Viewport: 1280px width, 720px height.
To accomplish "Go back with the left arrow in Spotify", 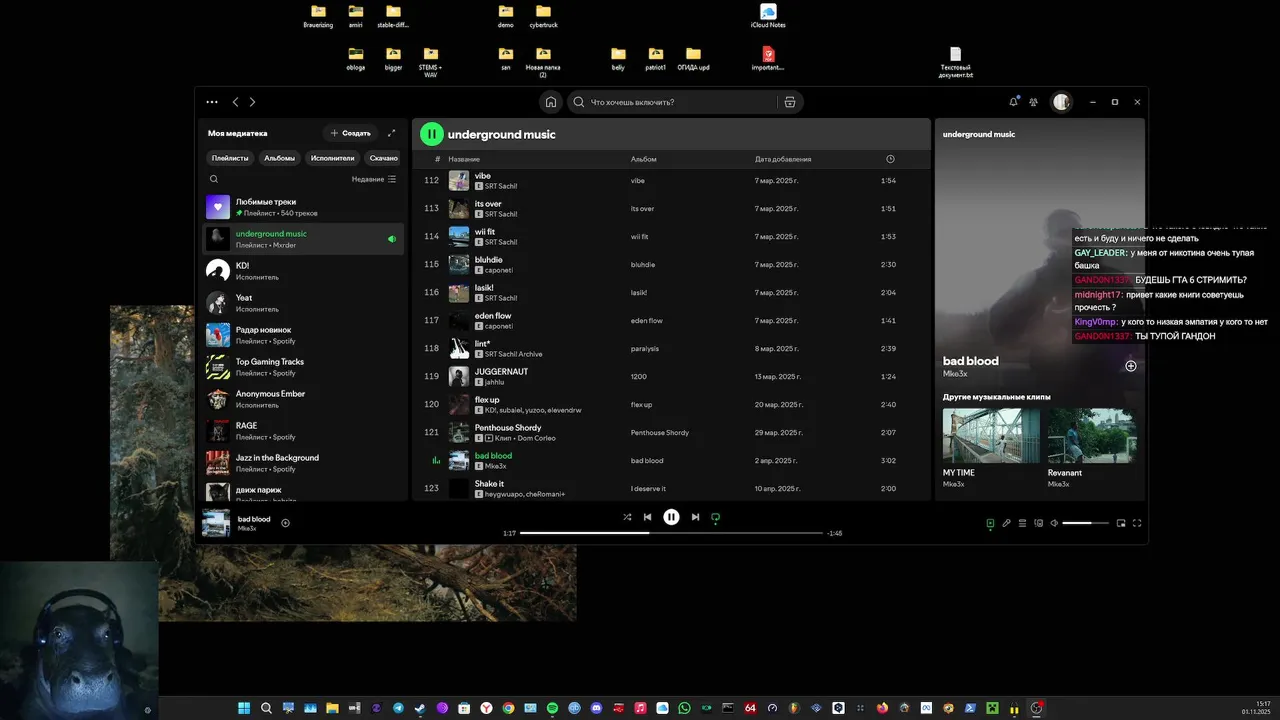I will click(236, 102).
